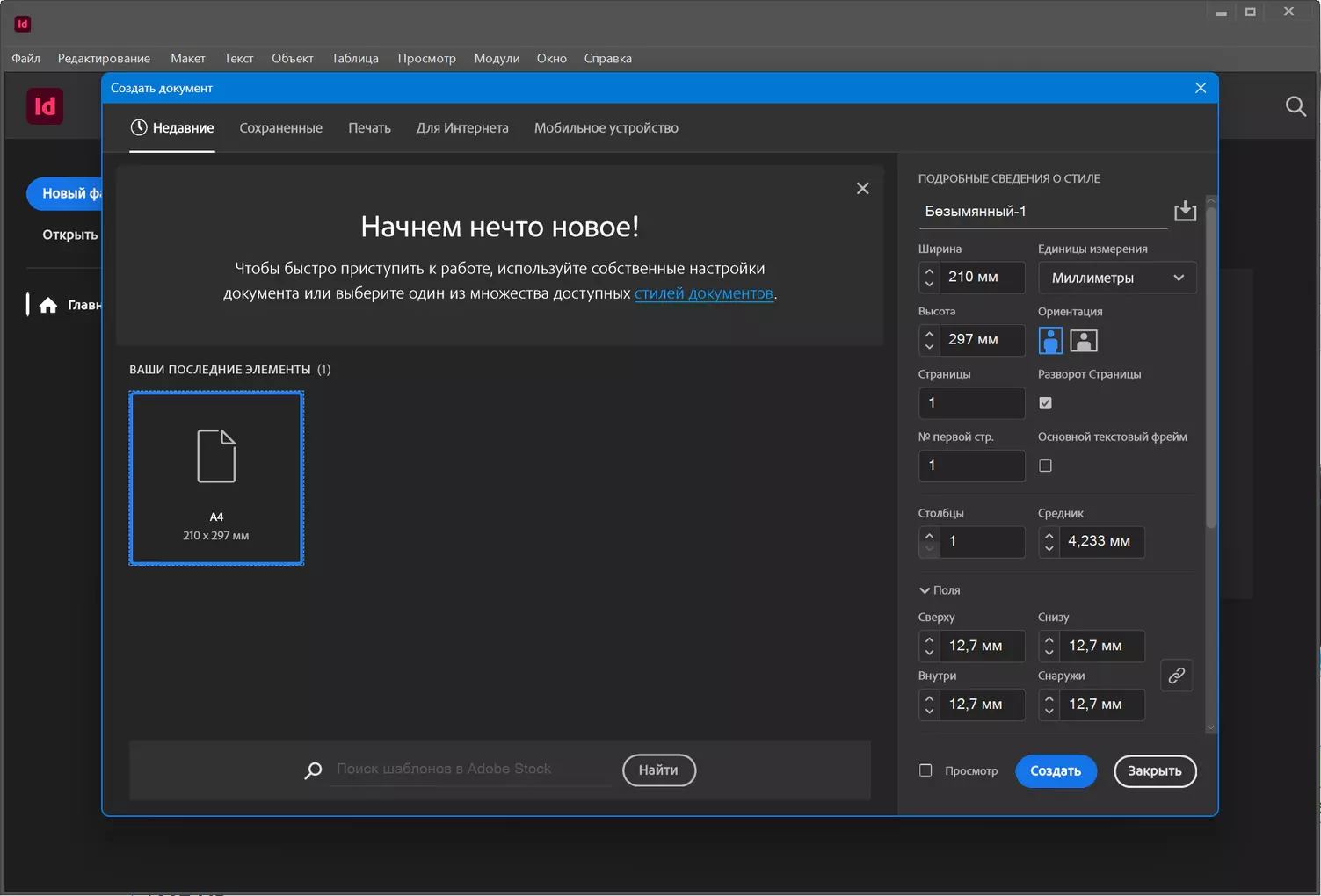The height and width of the screenshot is (896, 1321).
Task: Increase the Ширина value with the up arrow
Action: click(929, 271)
